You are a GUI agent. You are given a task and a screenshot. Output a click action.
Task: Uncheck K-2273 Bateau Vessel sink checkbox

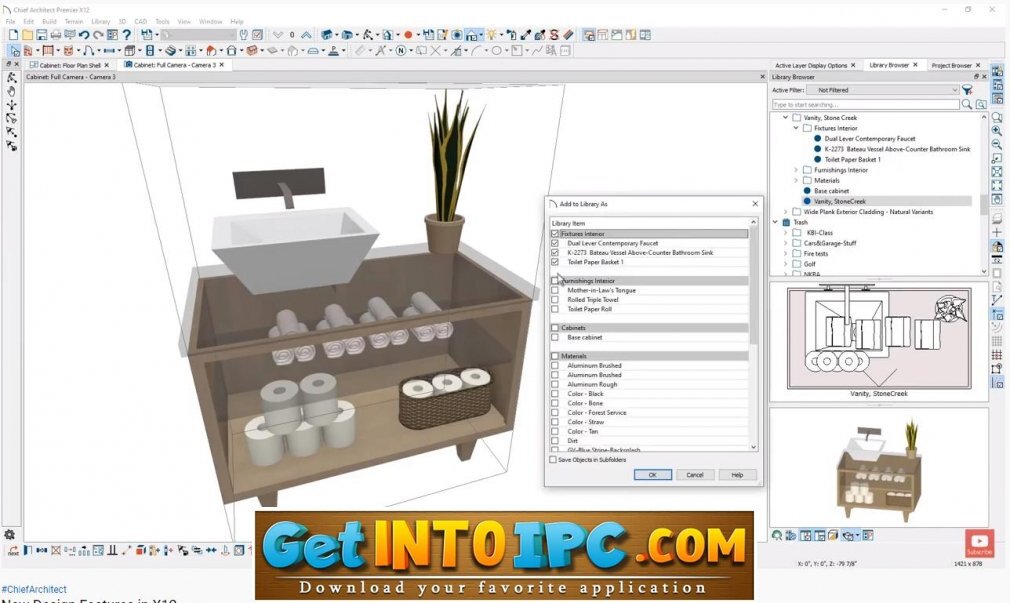555,253
